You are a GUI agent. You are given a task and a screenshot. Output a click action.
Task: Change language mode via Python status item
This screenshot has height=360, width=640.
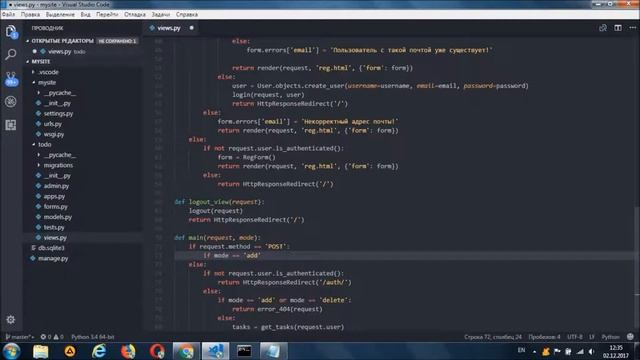coord(611,337)
